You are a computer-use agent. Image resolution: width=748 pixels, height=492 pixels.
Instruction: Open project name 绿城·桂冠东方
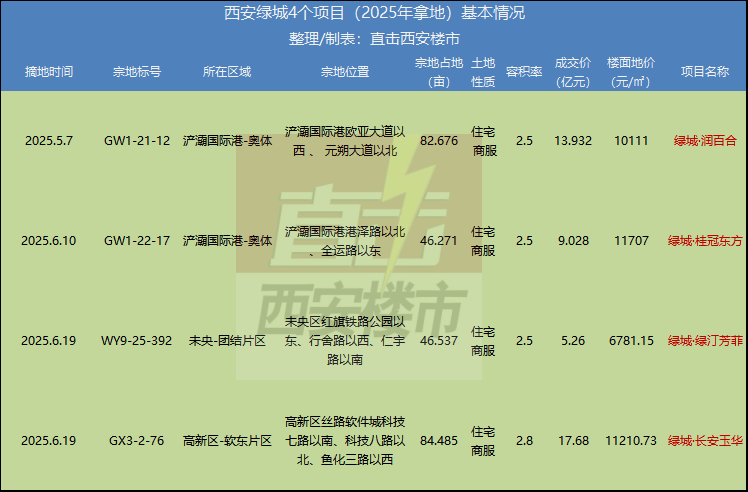coord(705,241)
